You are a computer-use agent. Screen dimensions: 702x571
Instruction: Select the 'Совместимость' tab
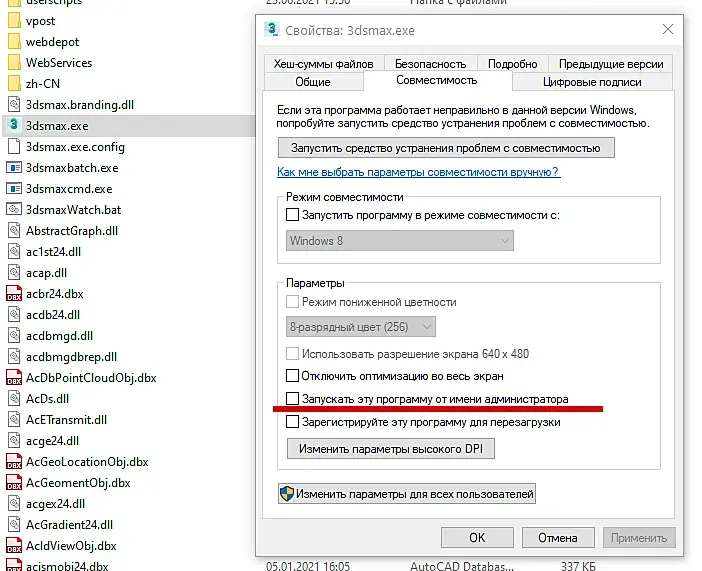(x=437, y=80)
